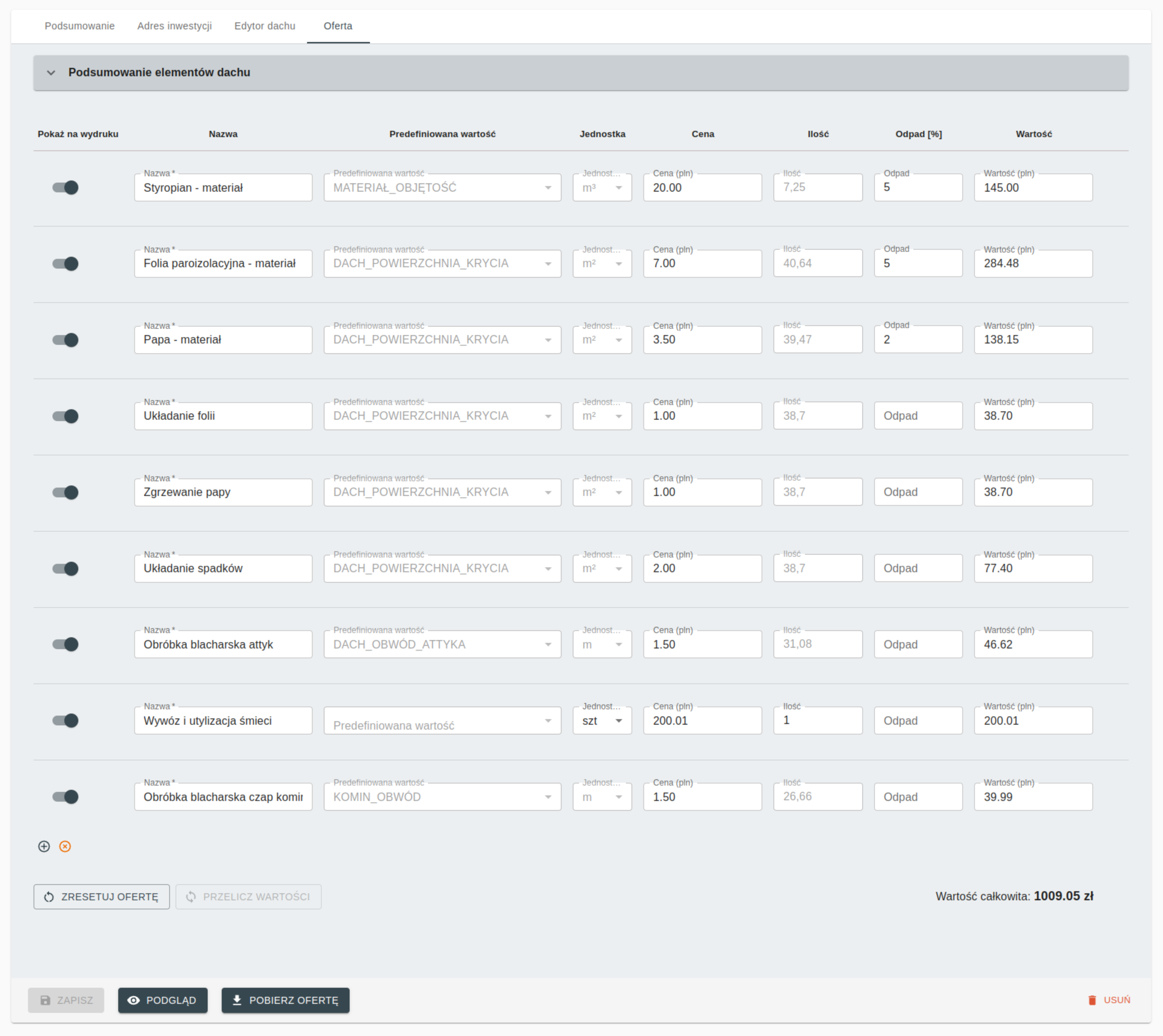Click value field showing 46.62
1163x1036 pixels.
[1033, 644]
